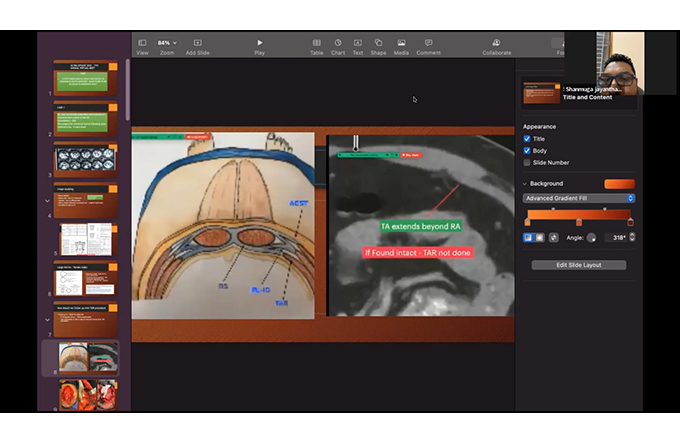The image size is (680, 442).
Task: Select slide 7 thumbnail in navigator
Action: click(x=85, y=320)
